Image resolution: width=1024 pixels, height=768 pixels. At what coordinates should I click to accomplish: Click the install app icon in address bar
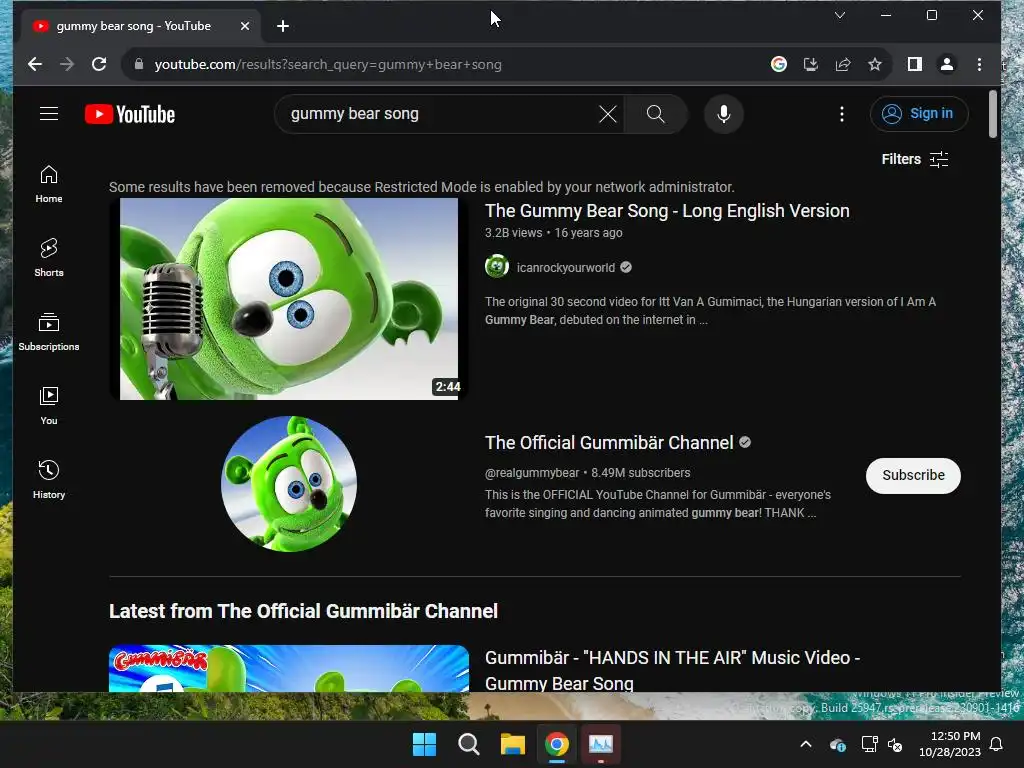[x=810, y=64]
